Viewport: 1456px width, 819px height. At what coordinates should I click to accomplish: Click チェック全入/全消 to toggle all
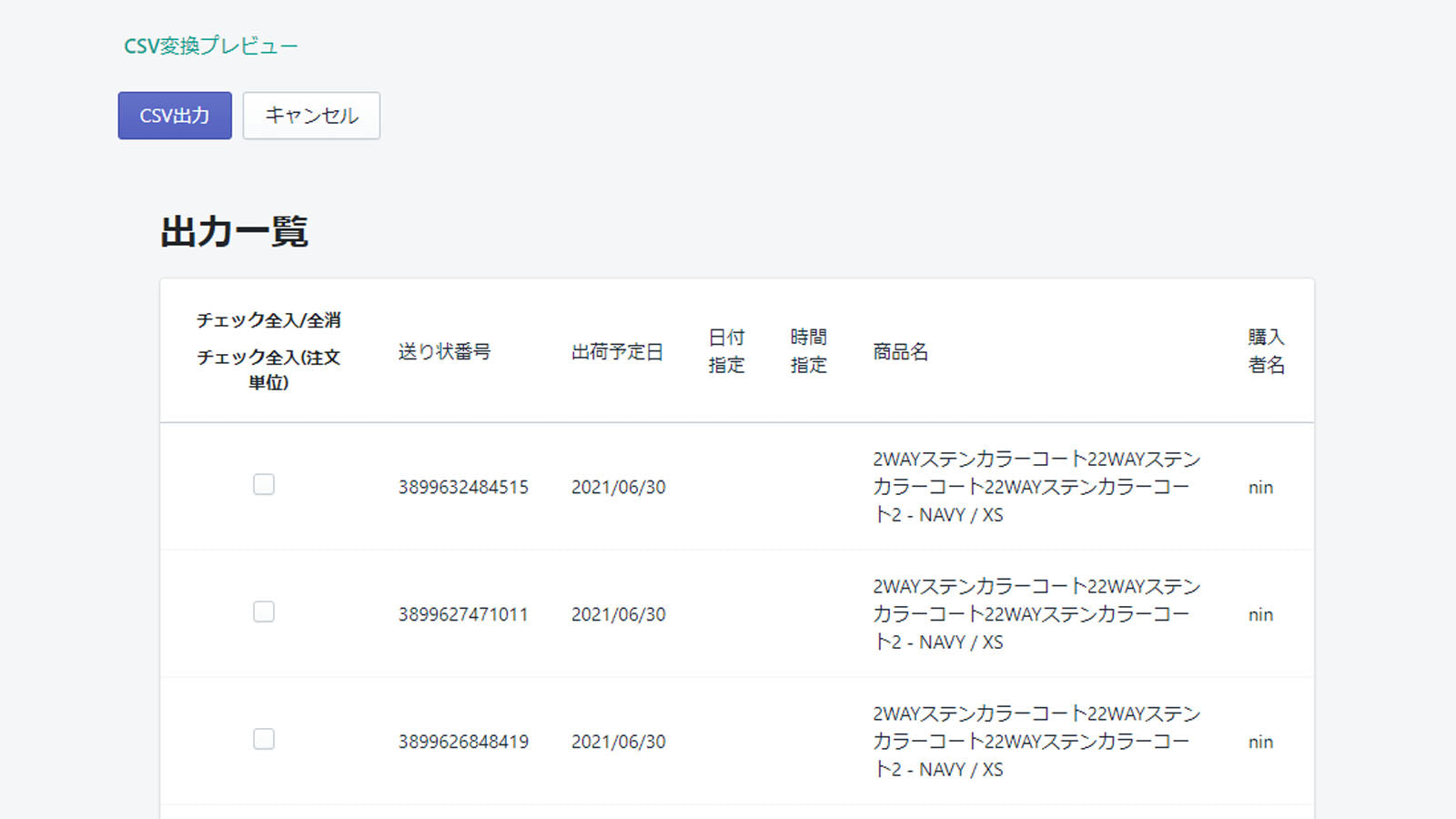pos(268,320)
